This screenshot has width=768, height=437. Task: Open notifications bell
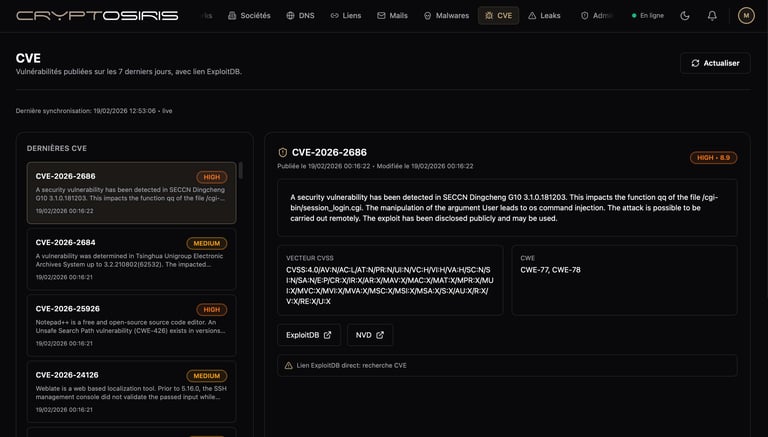coord(712,16)
